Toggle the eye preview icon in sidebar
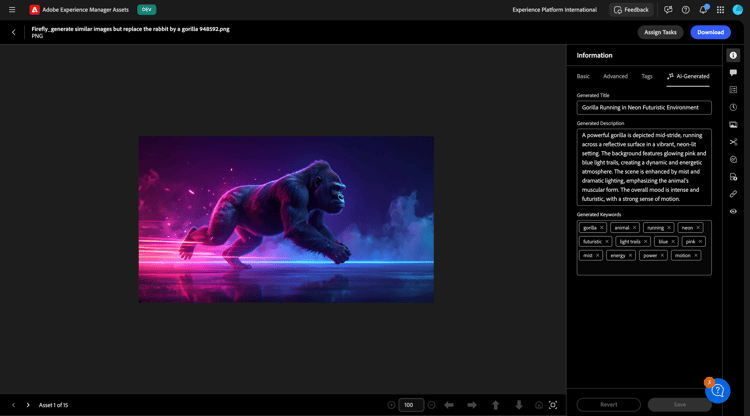Viewport: 750px width, 416px height. tap(733, 211)
